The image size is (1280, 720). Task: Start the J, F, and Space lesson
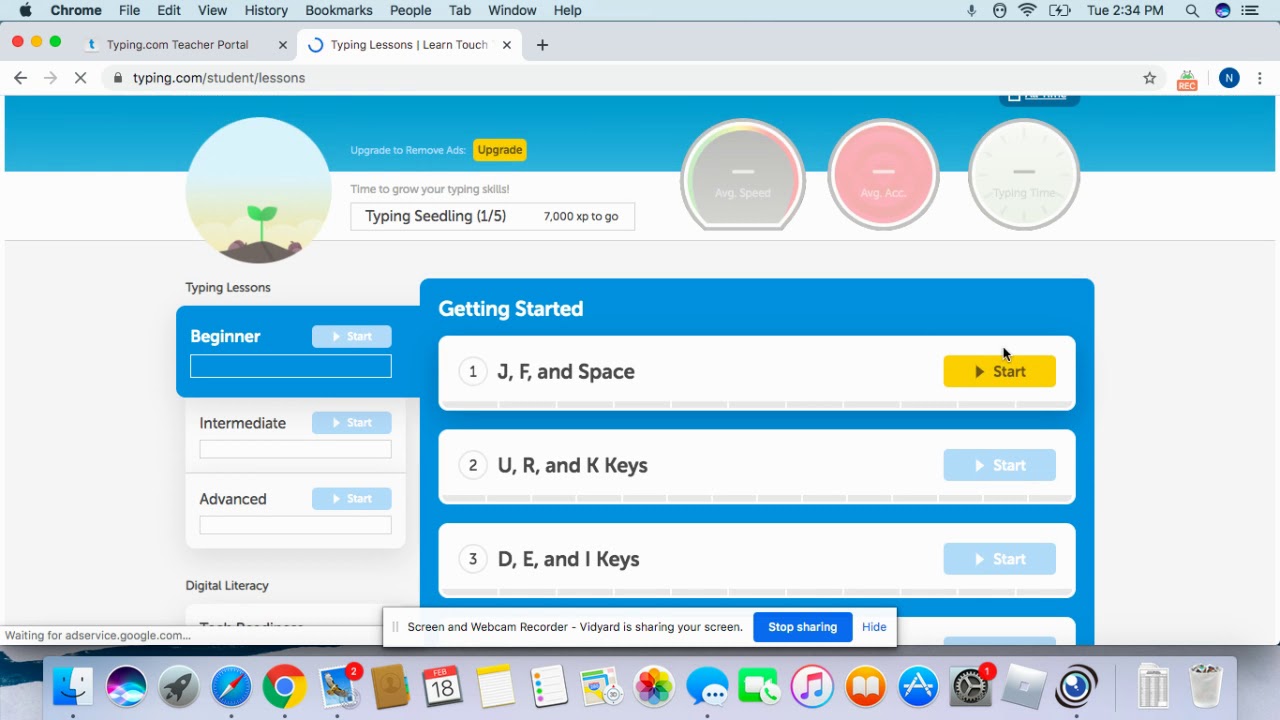999,371
